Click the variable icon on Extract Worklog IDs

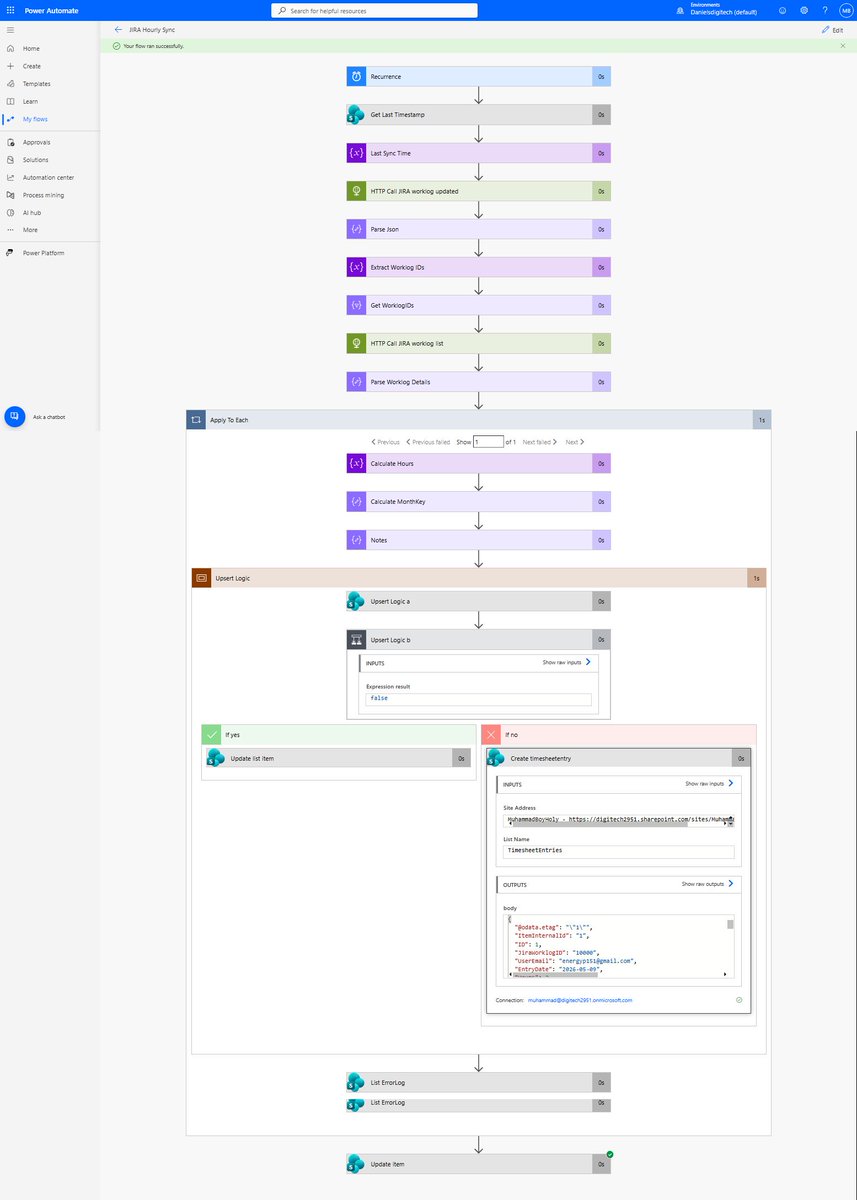tap(357, 267)
